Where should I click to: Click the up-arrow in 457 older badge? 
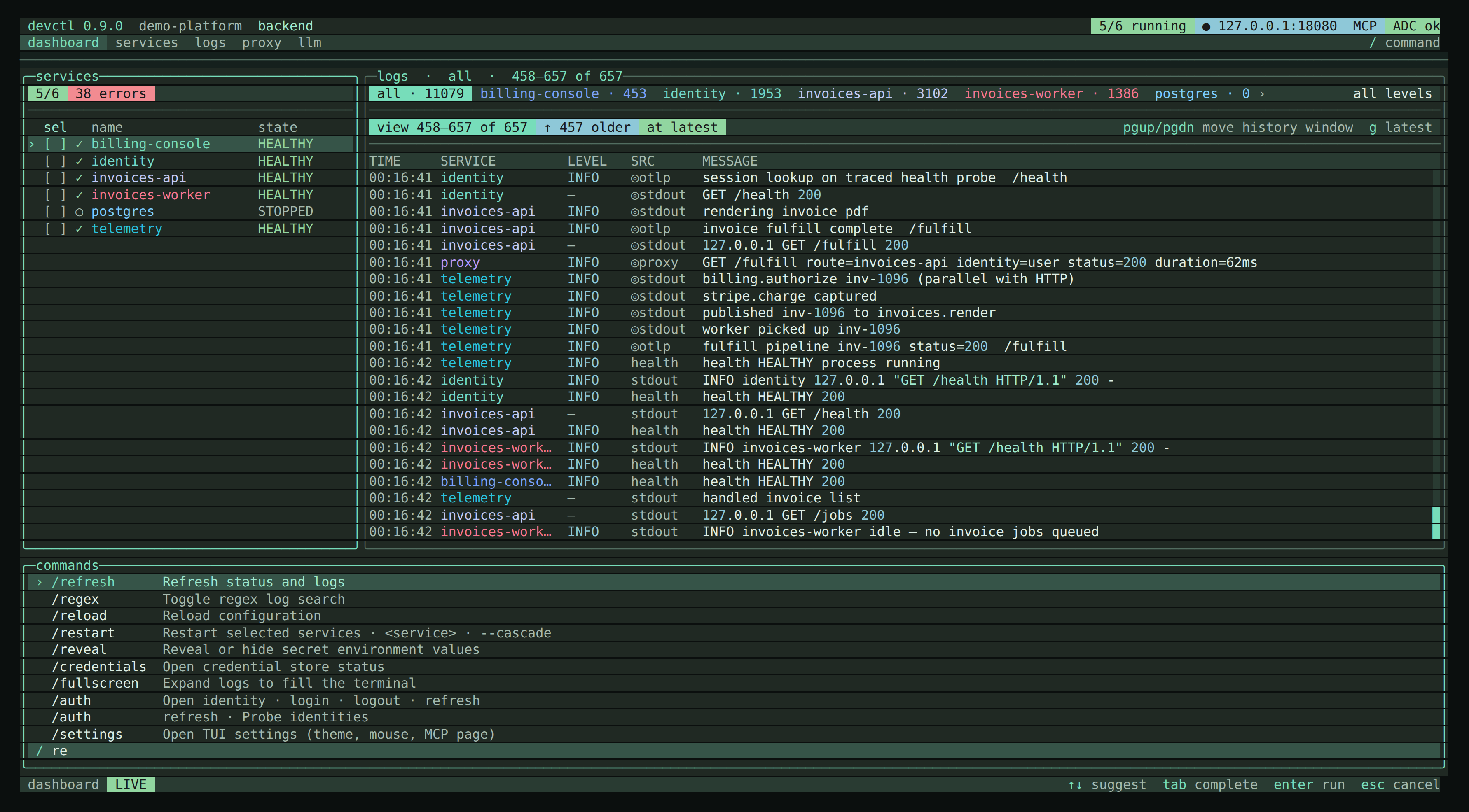point(547,127)
